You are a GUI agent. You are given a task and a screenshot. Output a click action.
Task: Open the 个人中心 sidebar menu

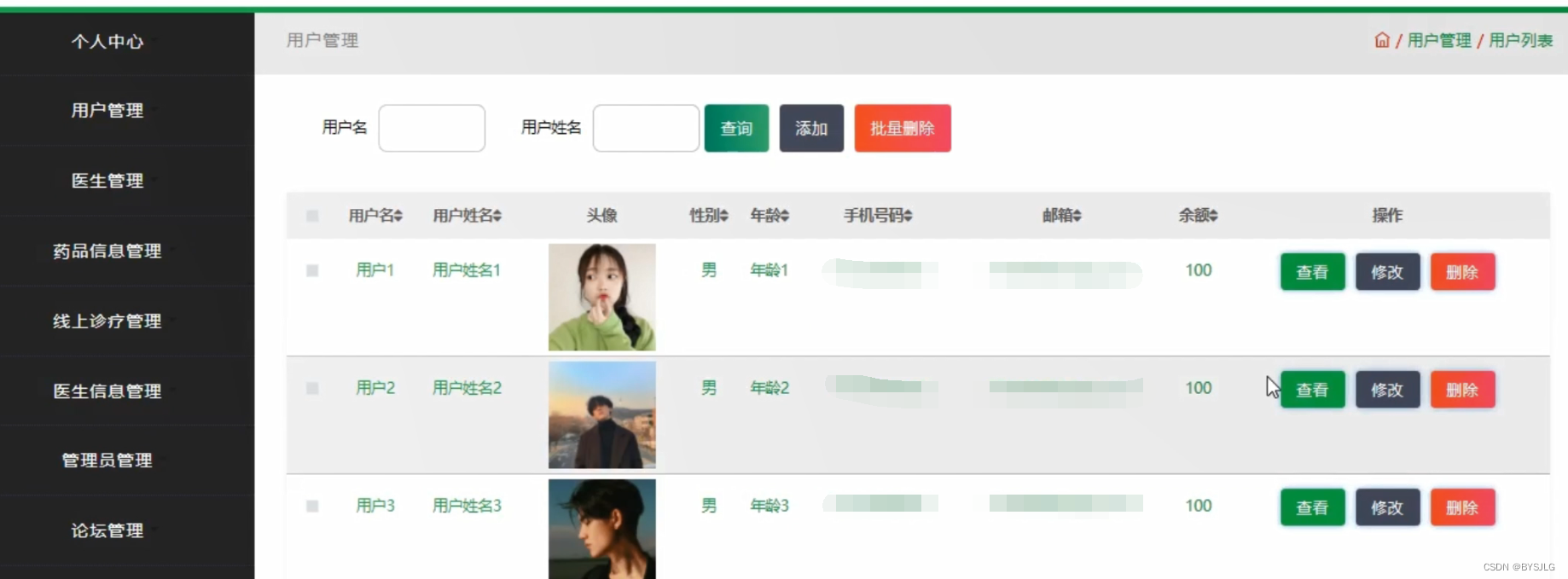click(107, 41)
